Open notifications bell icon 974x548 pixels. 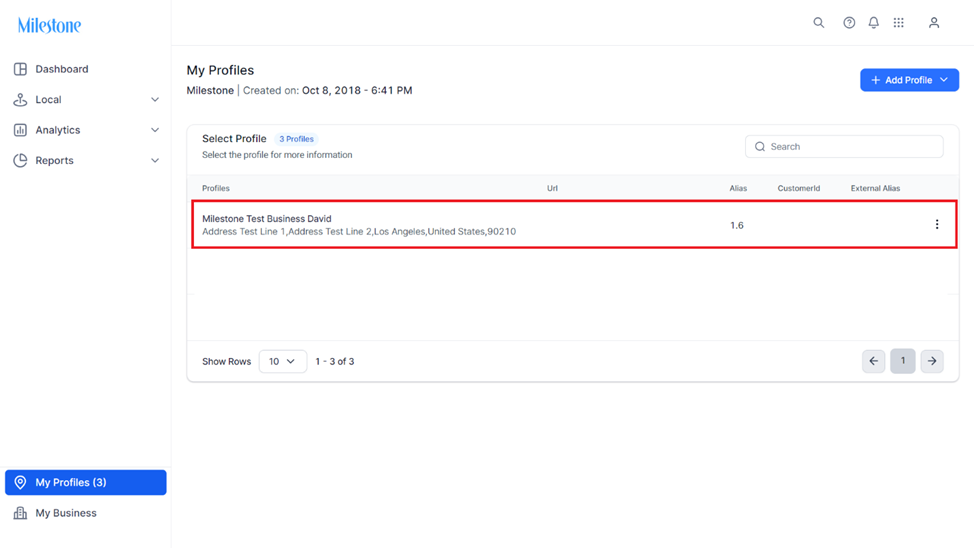873,23
